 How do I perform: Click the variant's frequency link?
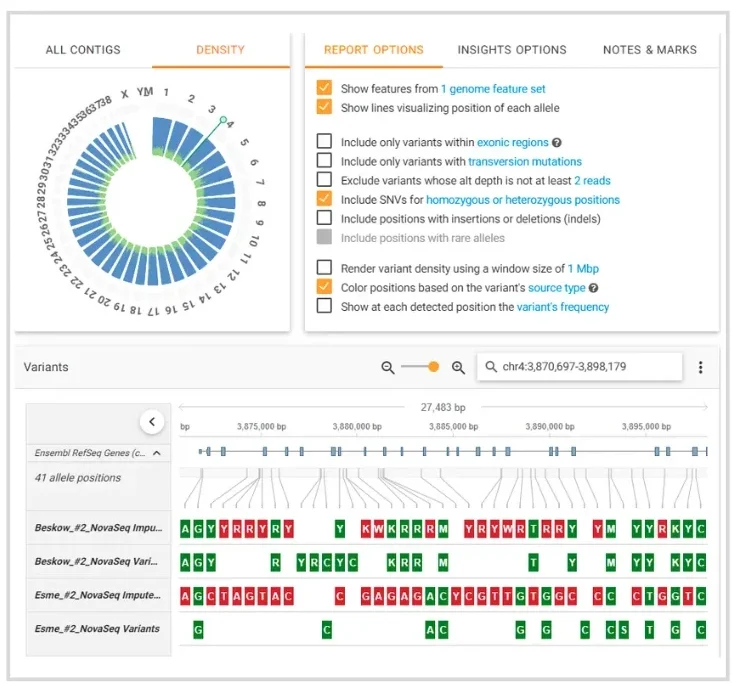[x=562, y=307]
